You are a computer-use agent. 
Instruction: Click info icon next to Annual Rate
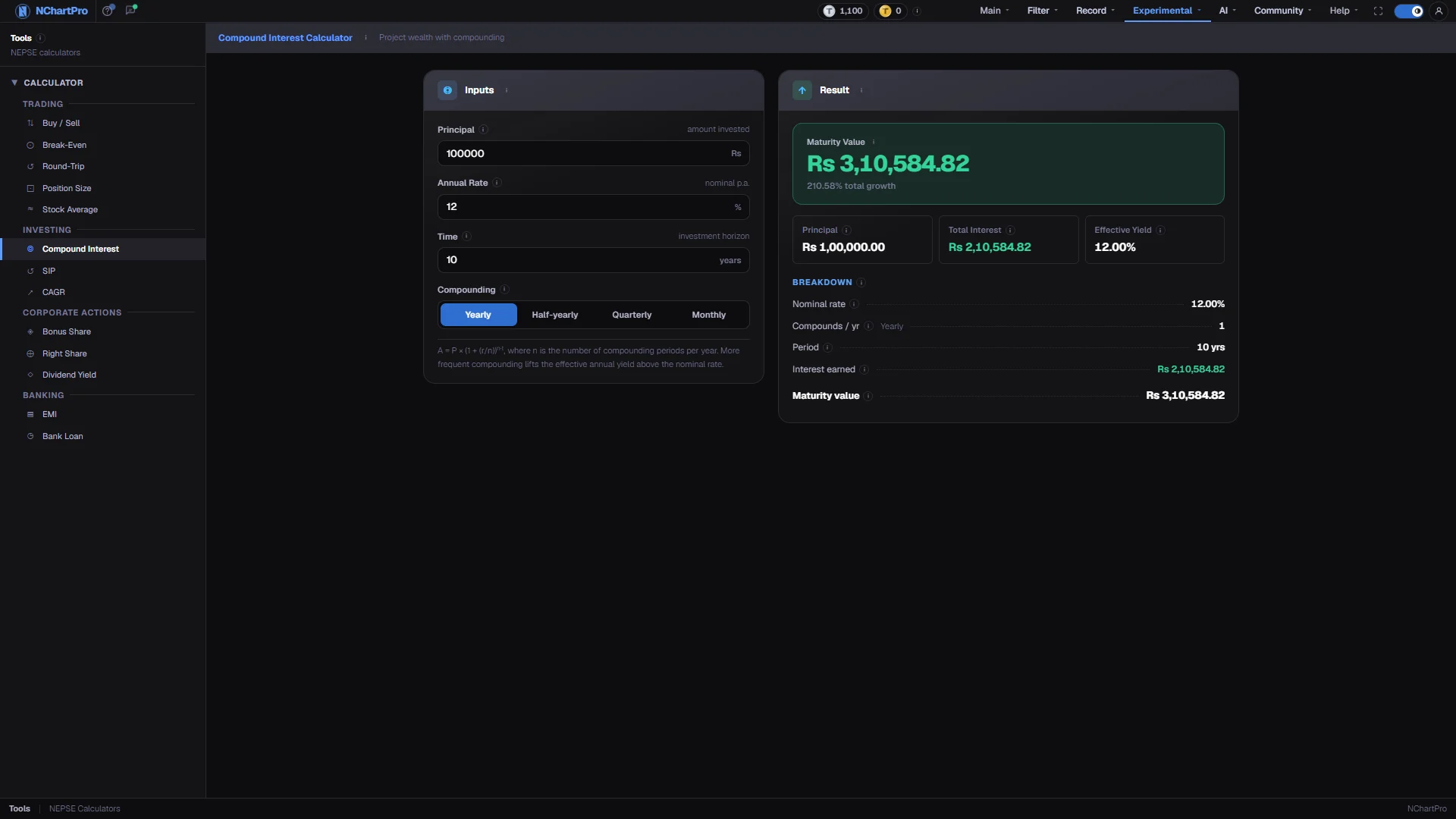point(497,183)
